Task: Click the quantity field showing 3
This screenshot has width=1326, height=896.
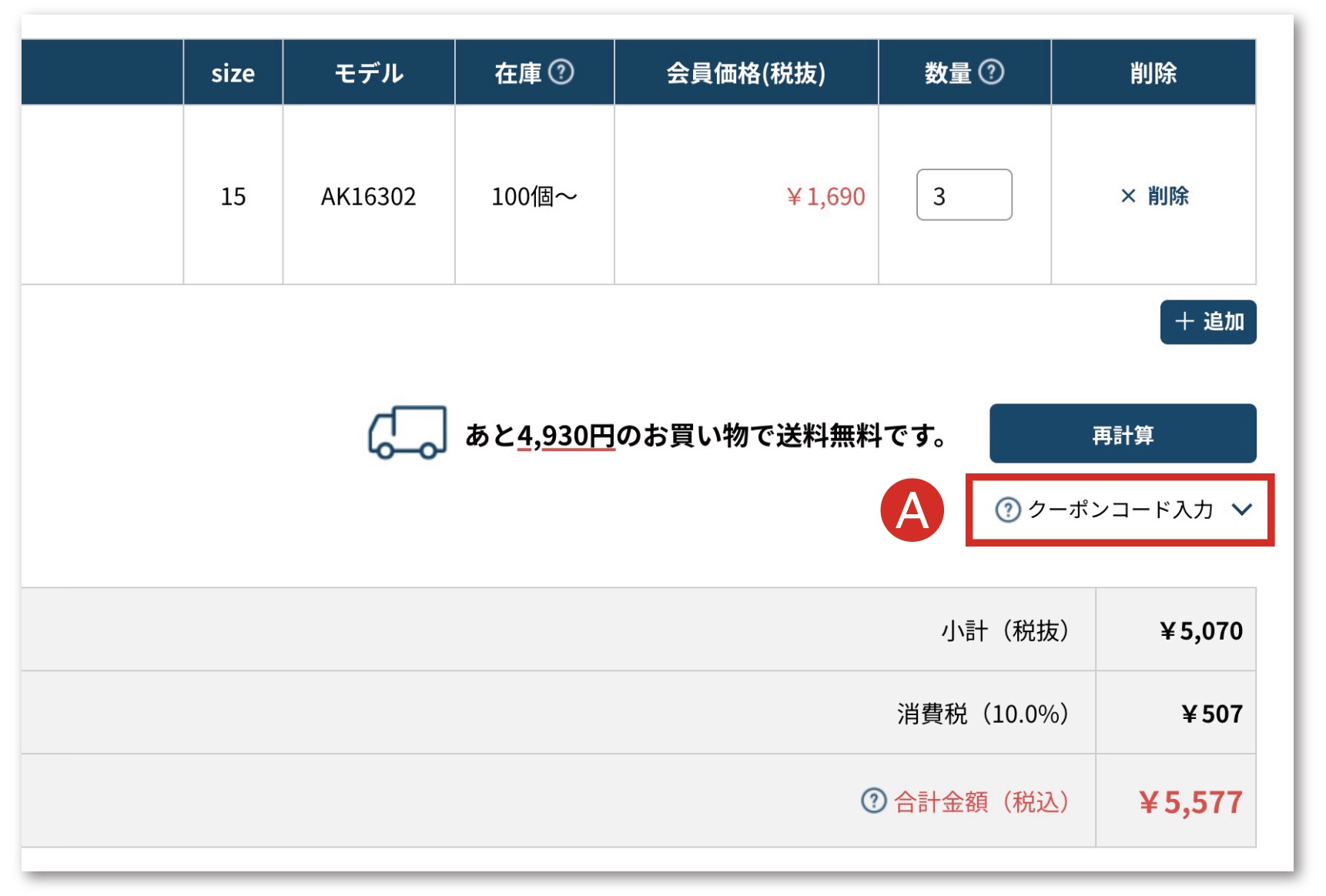Action: click(964, 195)
